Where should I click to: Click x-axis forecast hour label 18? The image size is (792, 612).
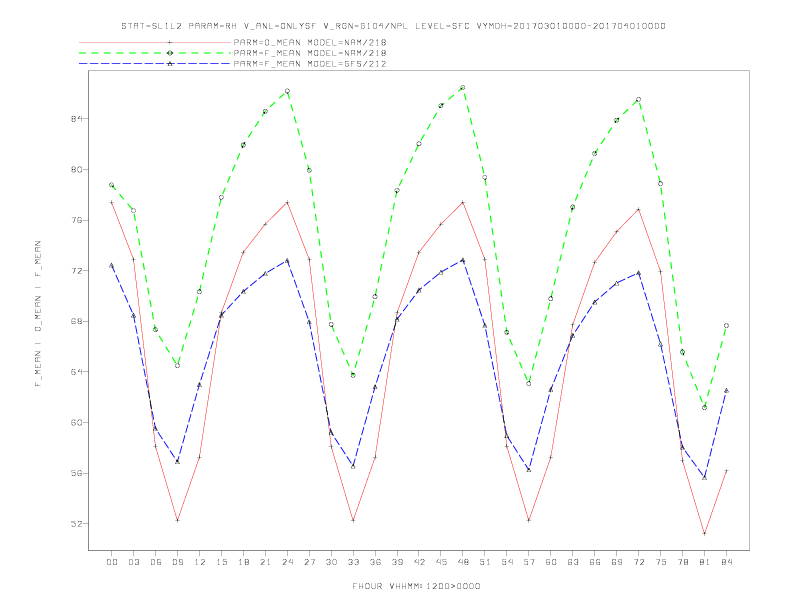(243, 562)
